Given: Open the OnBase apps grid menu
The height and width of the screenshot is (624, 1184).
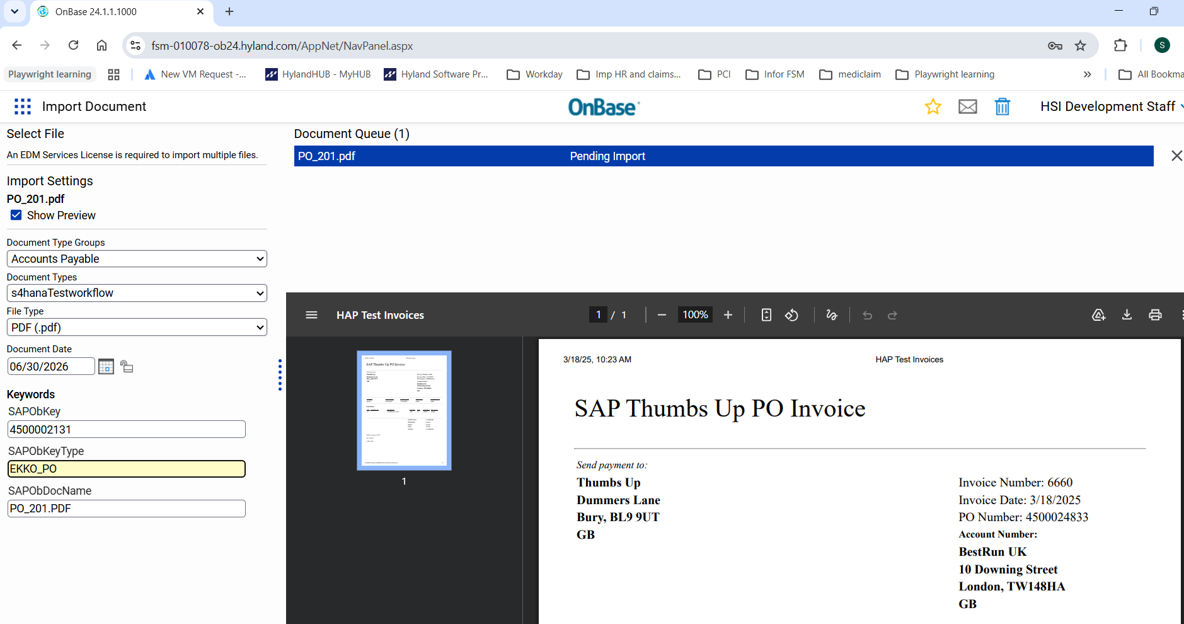Looking at the screenshot, I should pyautogui.click(x=23, y=107).
